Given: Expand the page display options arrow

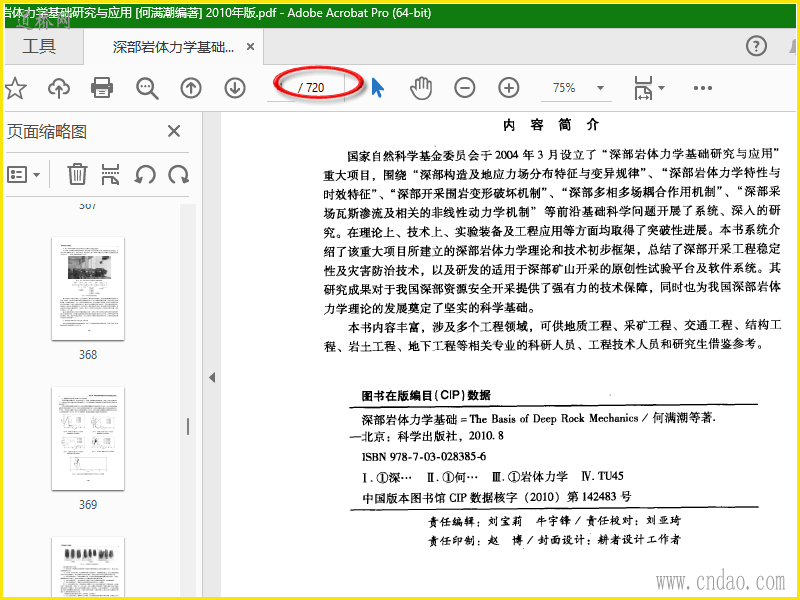Looking at the screenshot, I should (x=662, y=88).
